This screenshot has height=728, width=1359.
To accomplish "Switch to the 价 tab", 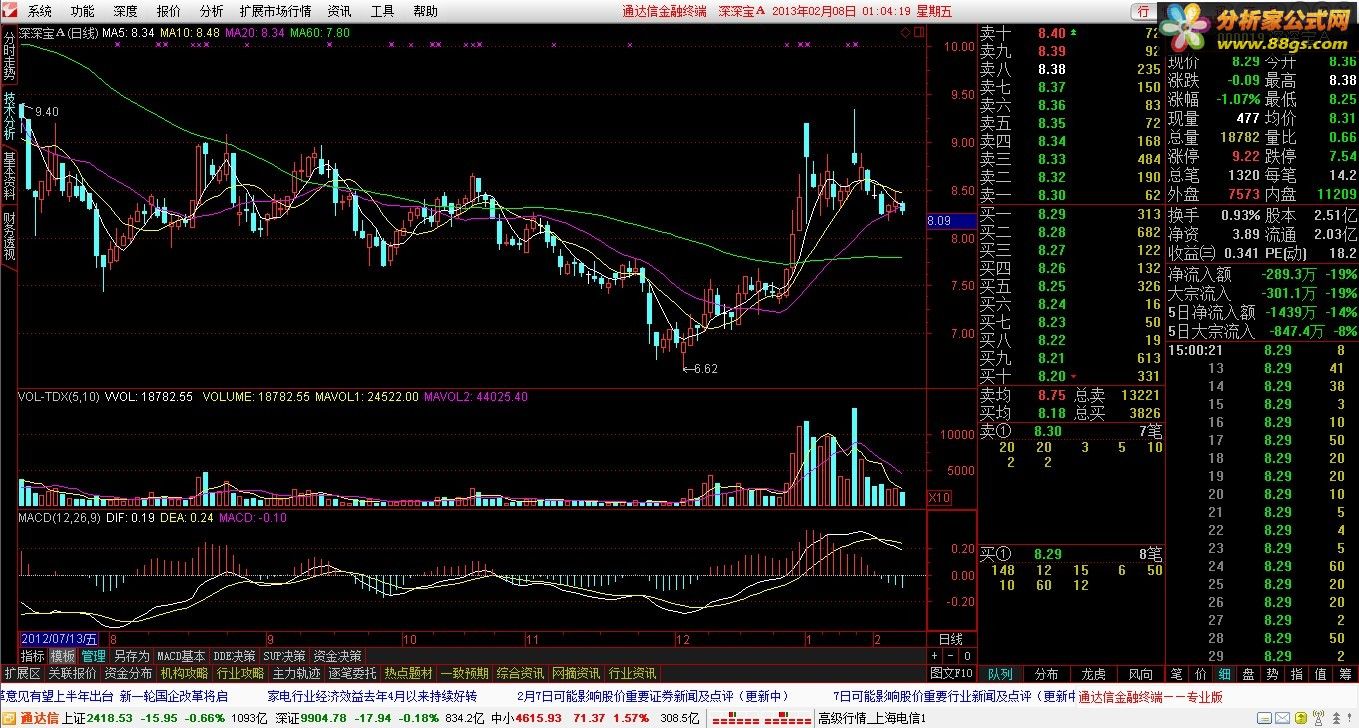I will [1200, 674].
